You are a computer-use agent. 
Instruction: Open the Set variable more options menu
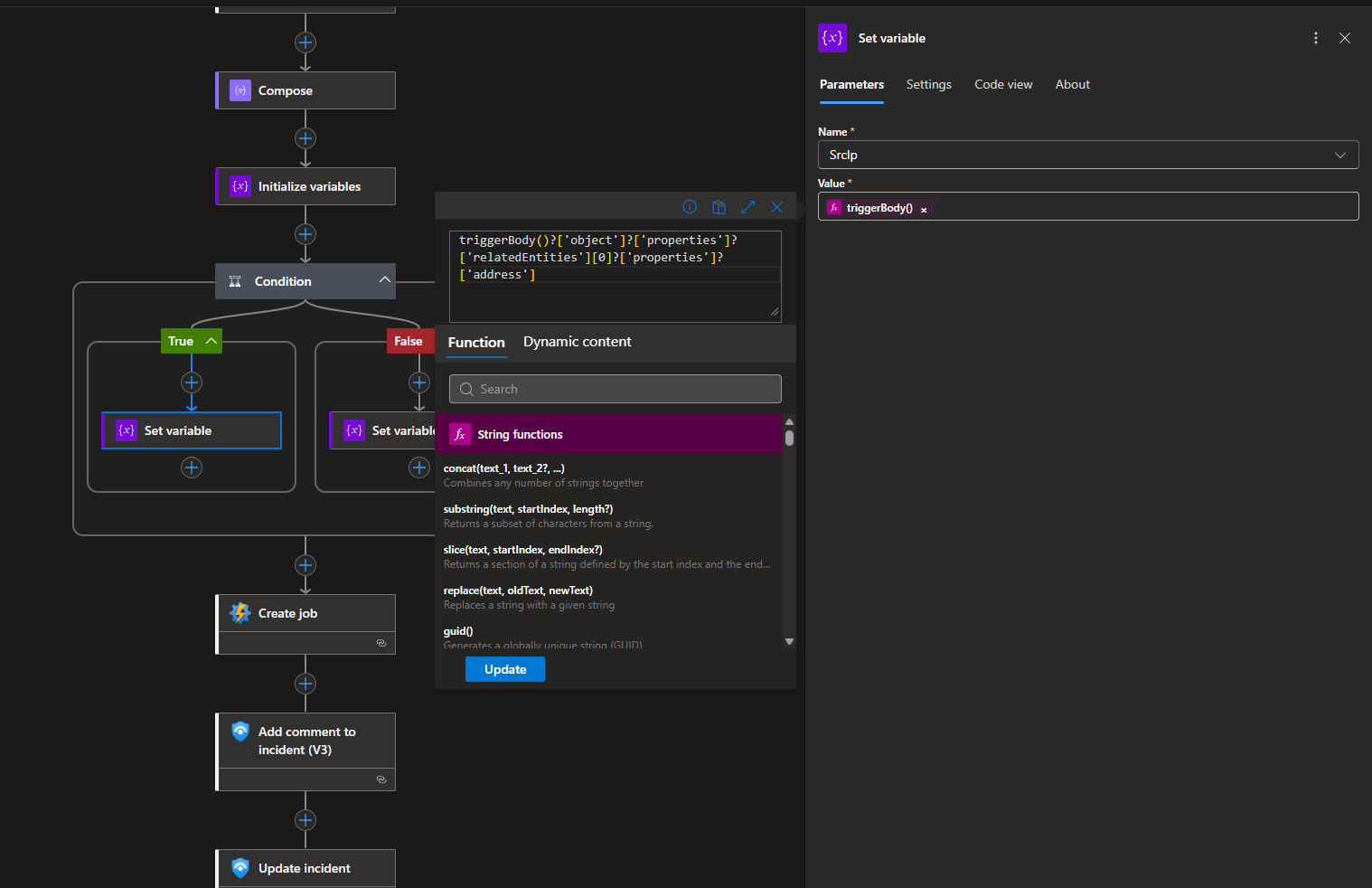[x=1315, y=38]
